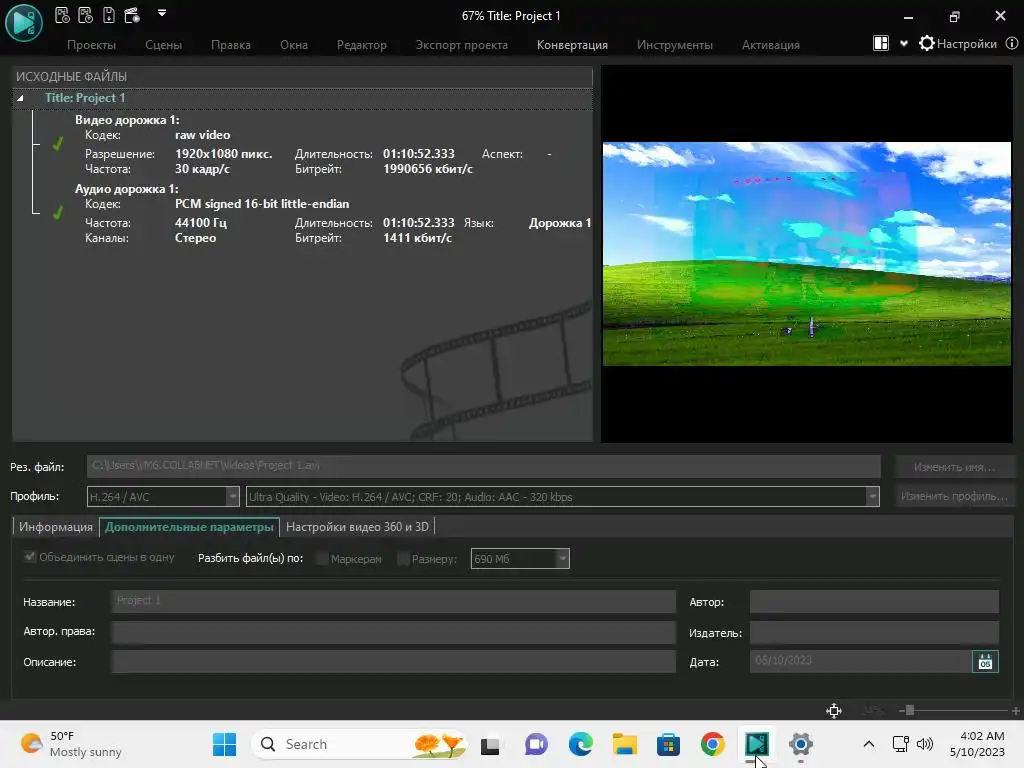Click the Дата date field
The image size is (1024, 768).
click(x=861, y=662)
